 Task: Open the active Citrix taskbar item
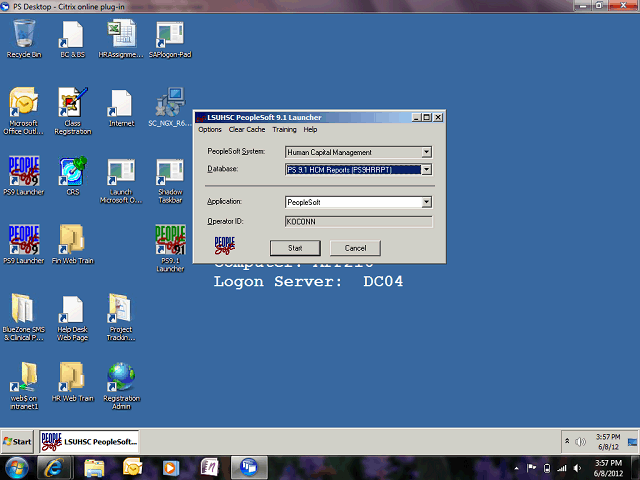pyautogui.click(x=249, y=468)
